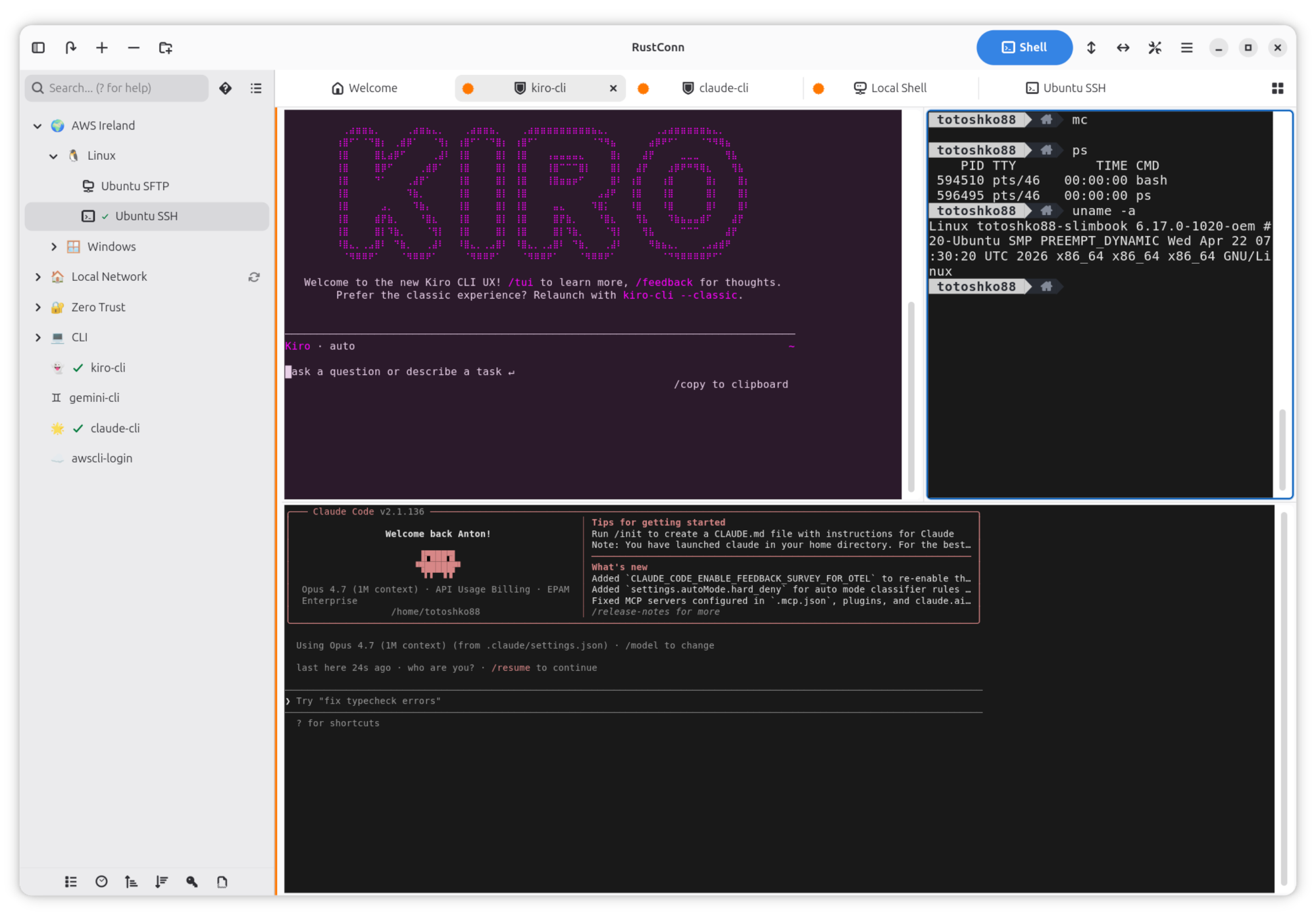The height and width of the screenshot is (921, 1316).
Task: Split the terminal vertically (up-down arrow)
Action: [1091, 47]
